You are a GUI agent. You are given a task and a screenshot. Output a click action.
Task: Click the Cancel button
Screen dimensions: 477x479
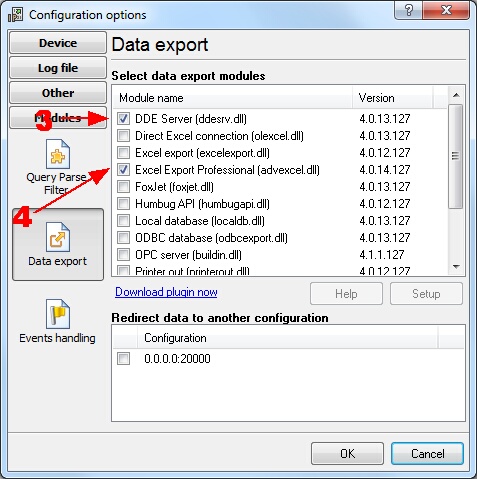coord(427,454)
